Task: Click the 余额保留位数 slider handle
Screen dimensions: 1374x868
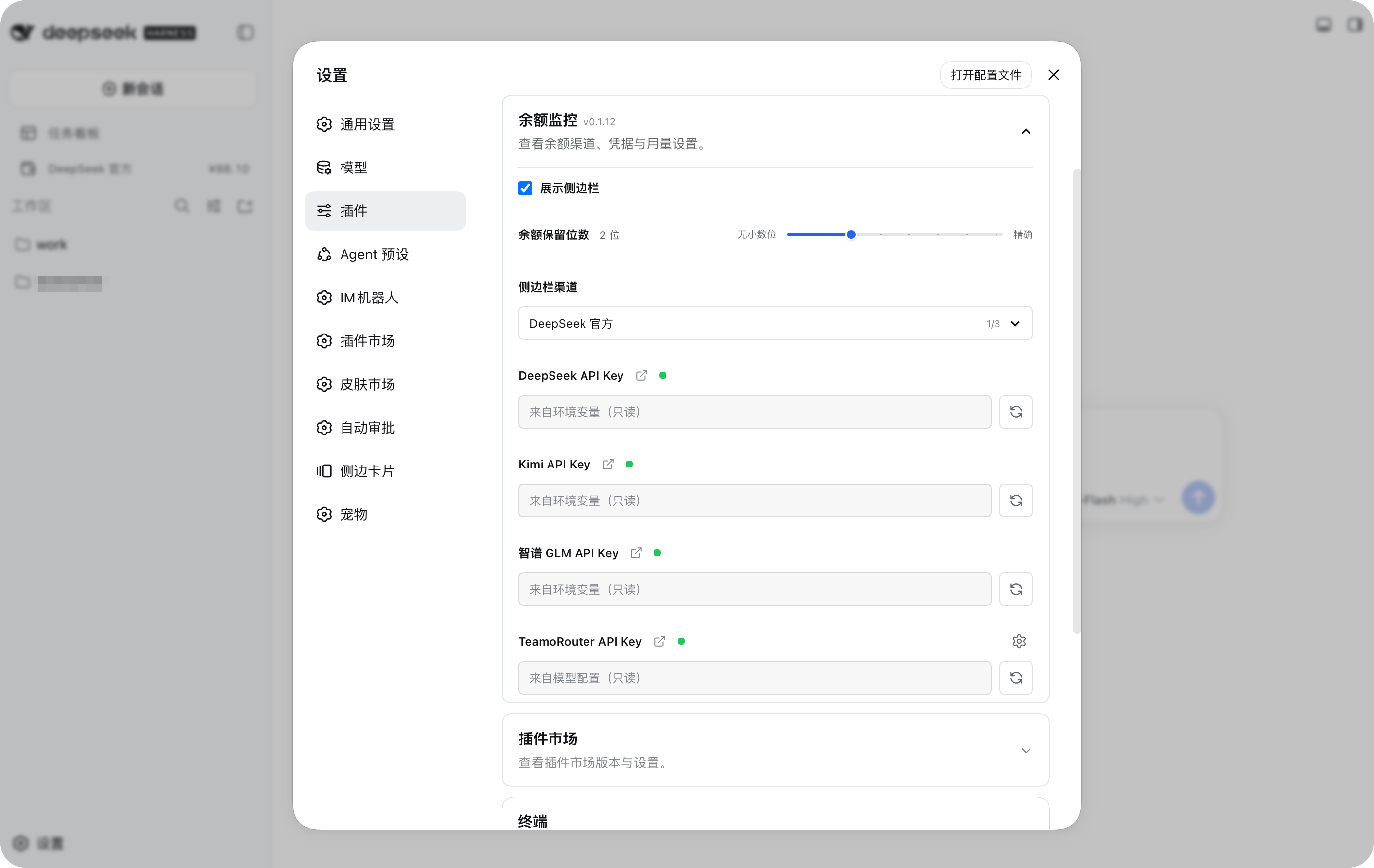Action: click(850, 234)
